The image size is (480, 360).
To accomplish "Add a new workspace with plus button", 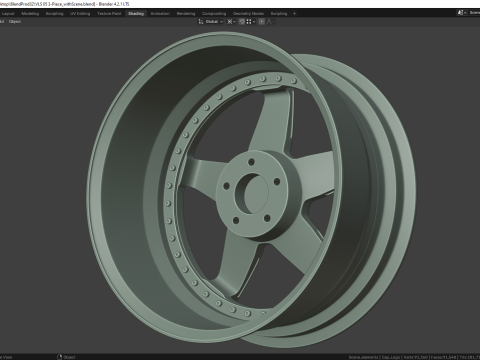I will click(294, 14).
